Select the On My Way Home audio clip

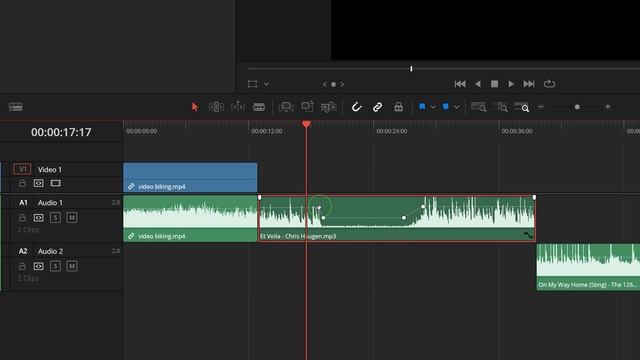pos(588,267)
